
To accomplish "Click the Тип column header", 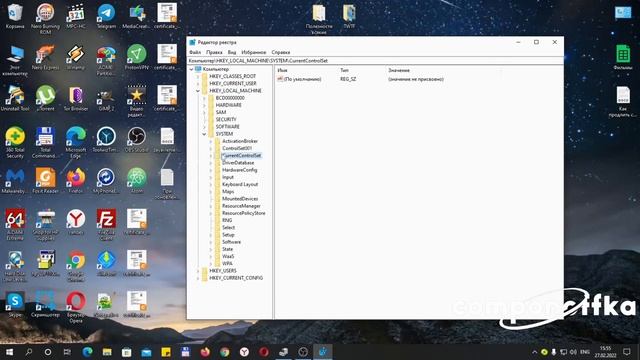I will pos(344,70).
